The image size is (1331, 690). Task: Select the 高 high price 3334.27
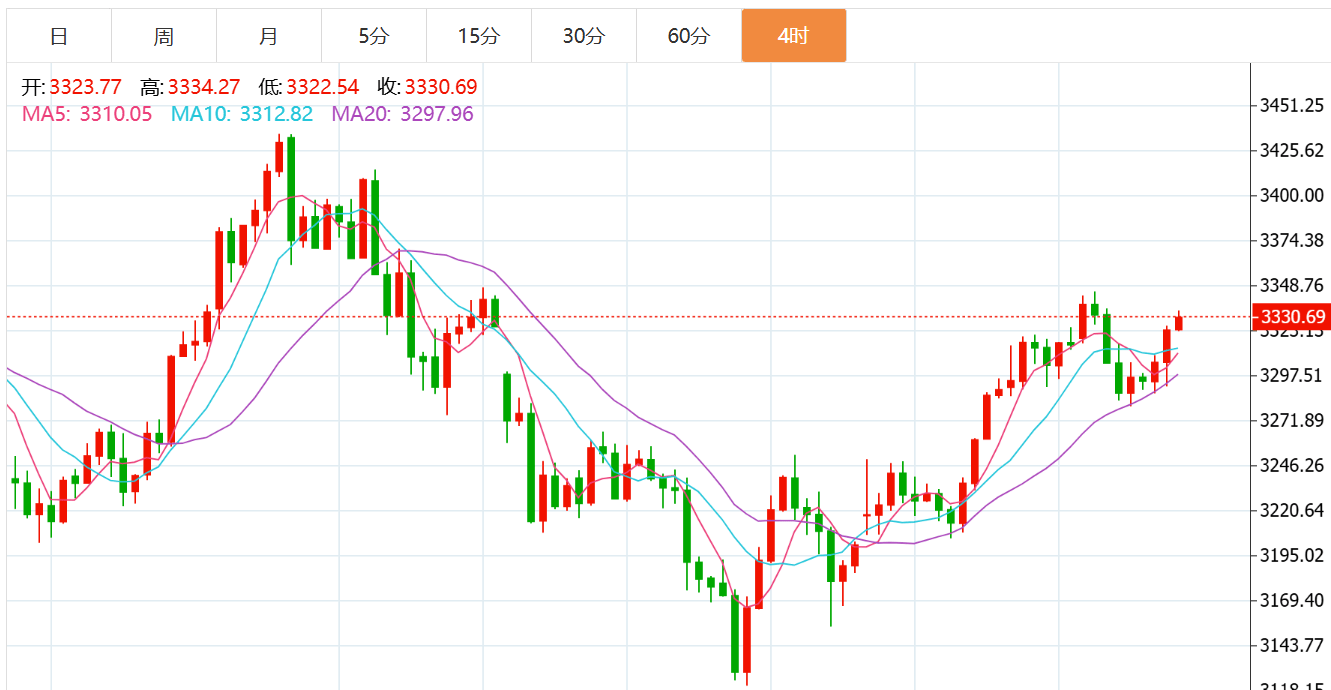[x=203, y=87]
